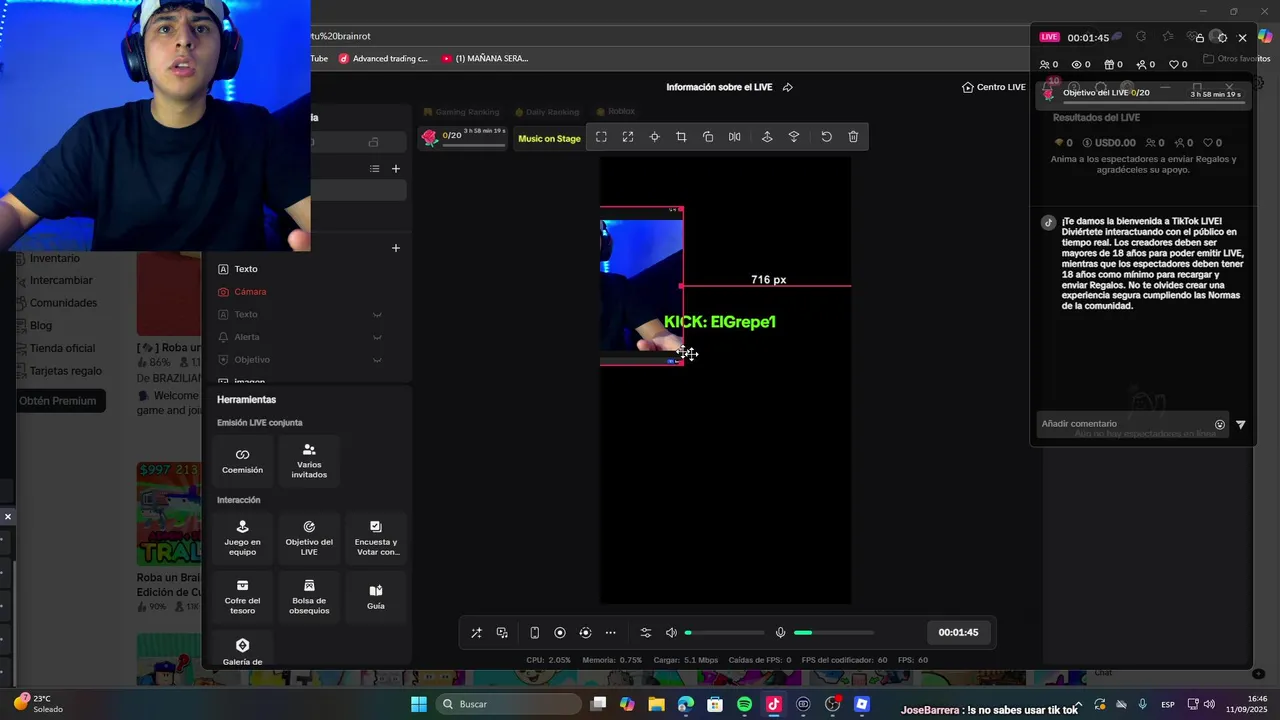Click the reset rotate arrow icon
This screenshot has height=720, width=1280.
coord(826,137)
